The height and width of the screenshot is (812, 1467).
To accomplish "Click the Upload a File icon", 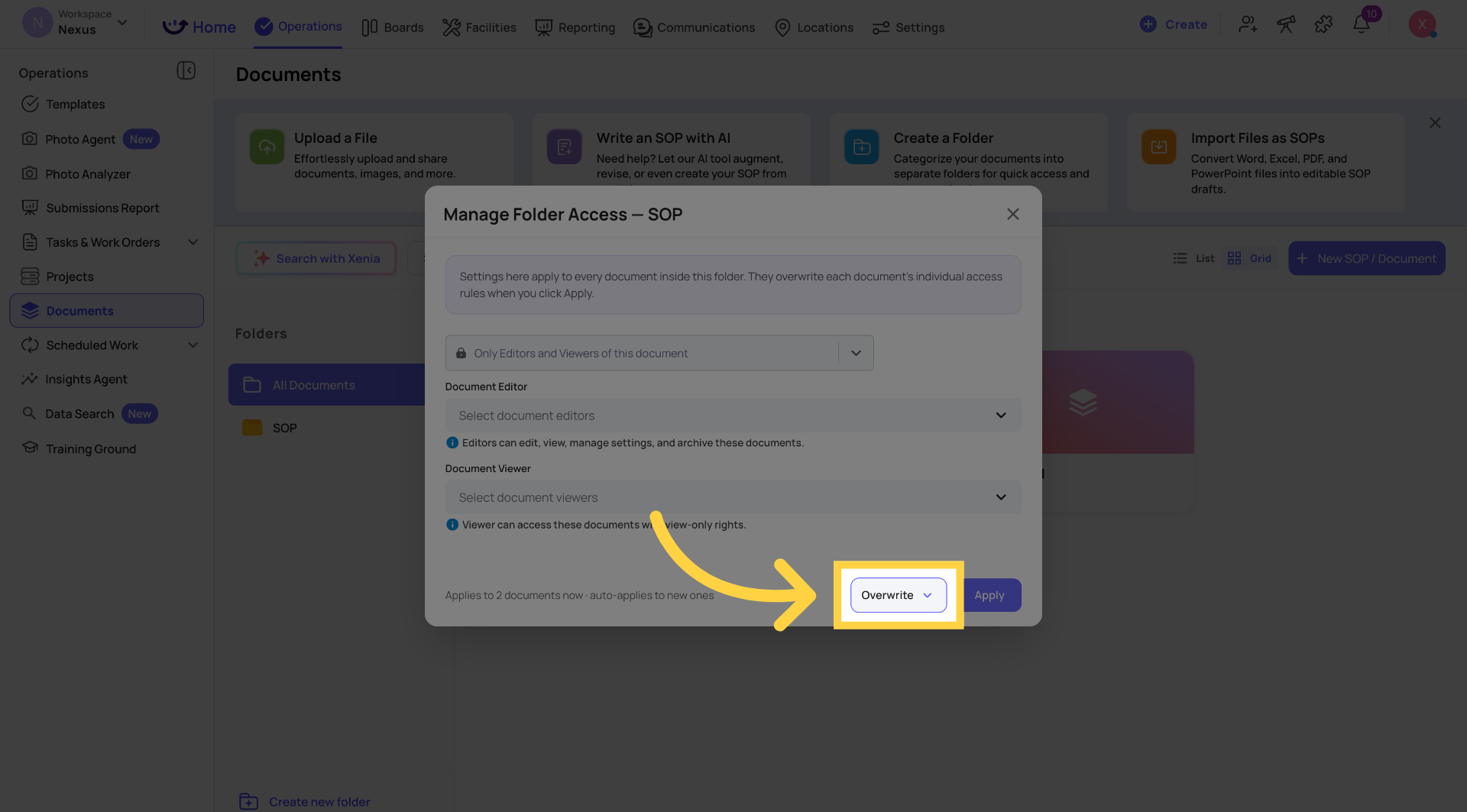I will tap(267, 147).
